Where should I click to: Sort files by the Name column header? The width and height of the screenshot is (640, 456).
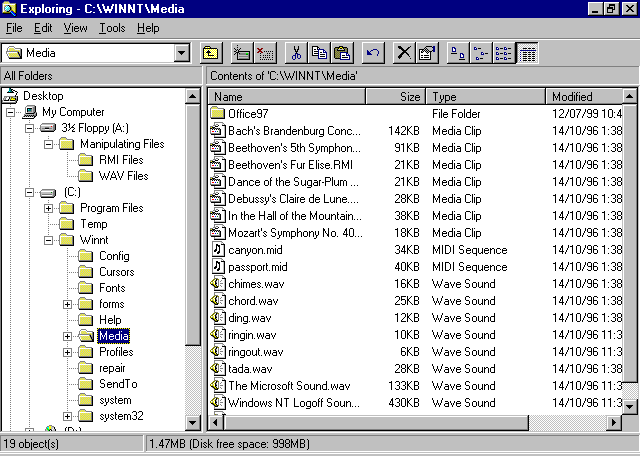click(287, 97)
